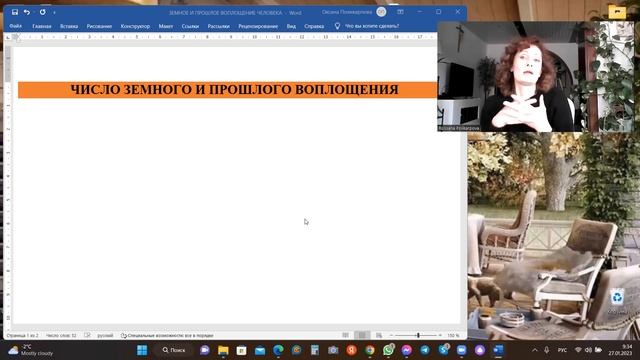The width and height of the screenshot is (640, 360).
Task: Open File Explorer from the taskbar
Action: pyautogui.click(x=223, y=350)
